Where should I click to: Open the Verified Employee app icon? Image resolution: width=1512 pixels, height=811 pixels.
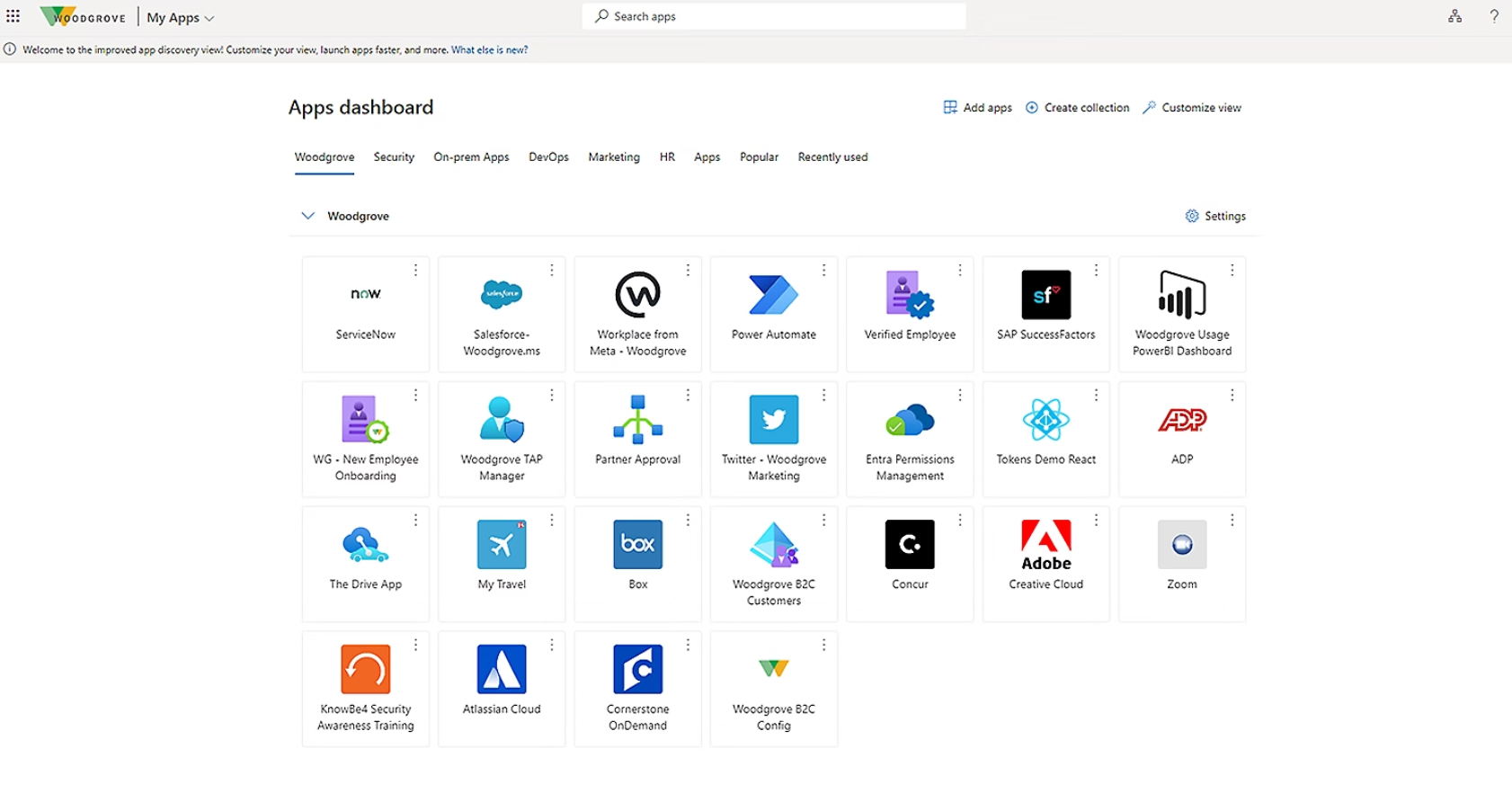click(910, 294)
